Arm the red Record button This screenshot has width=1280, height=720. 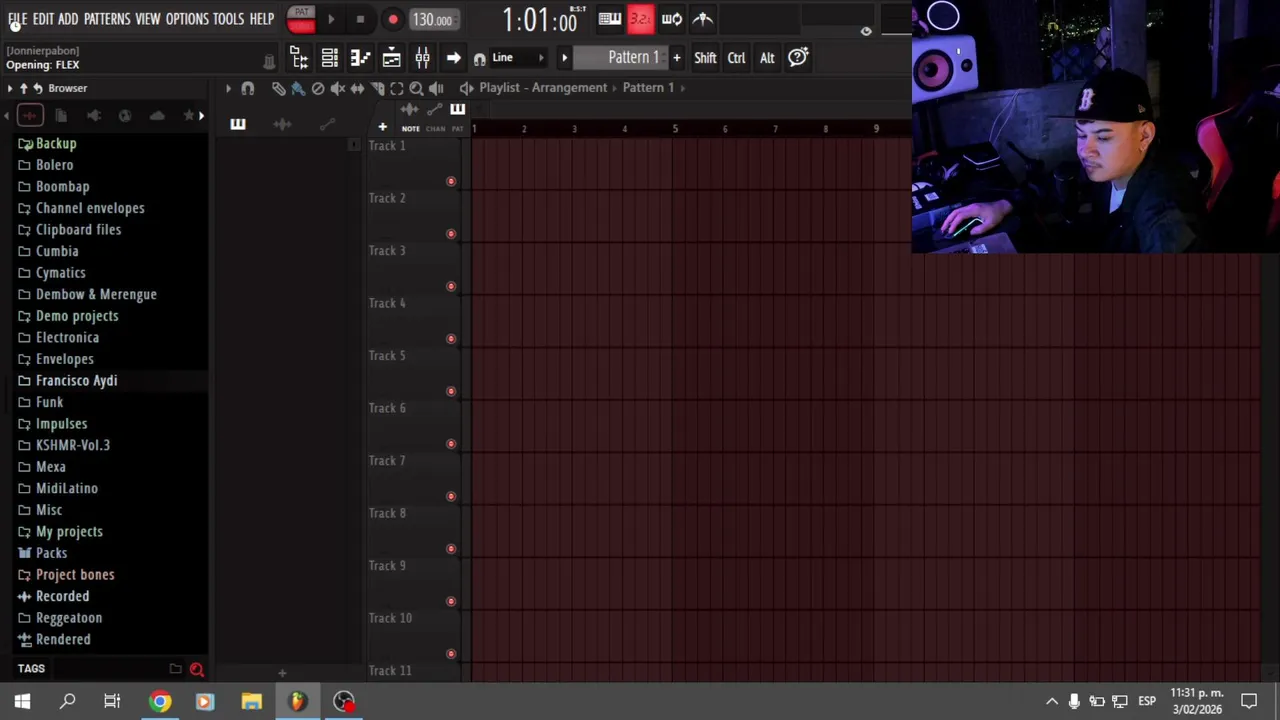[393, 19]
